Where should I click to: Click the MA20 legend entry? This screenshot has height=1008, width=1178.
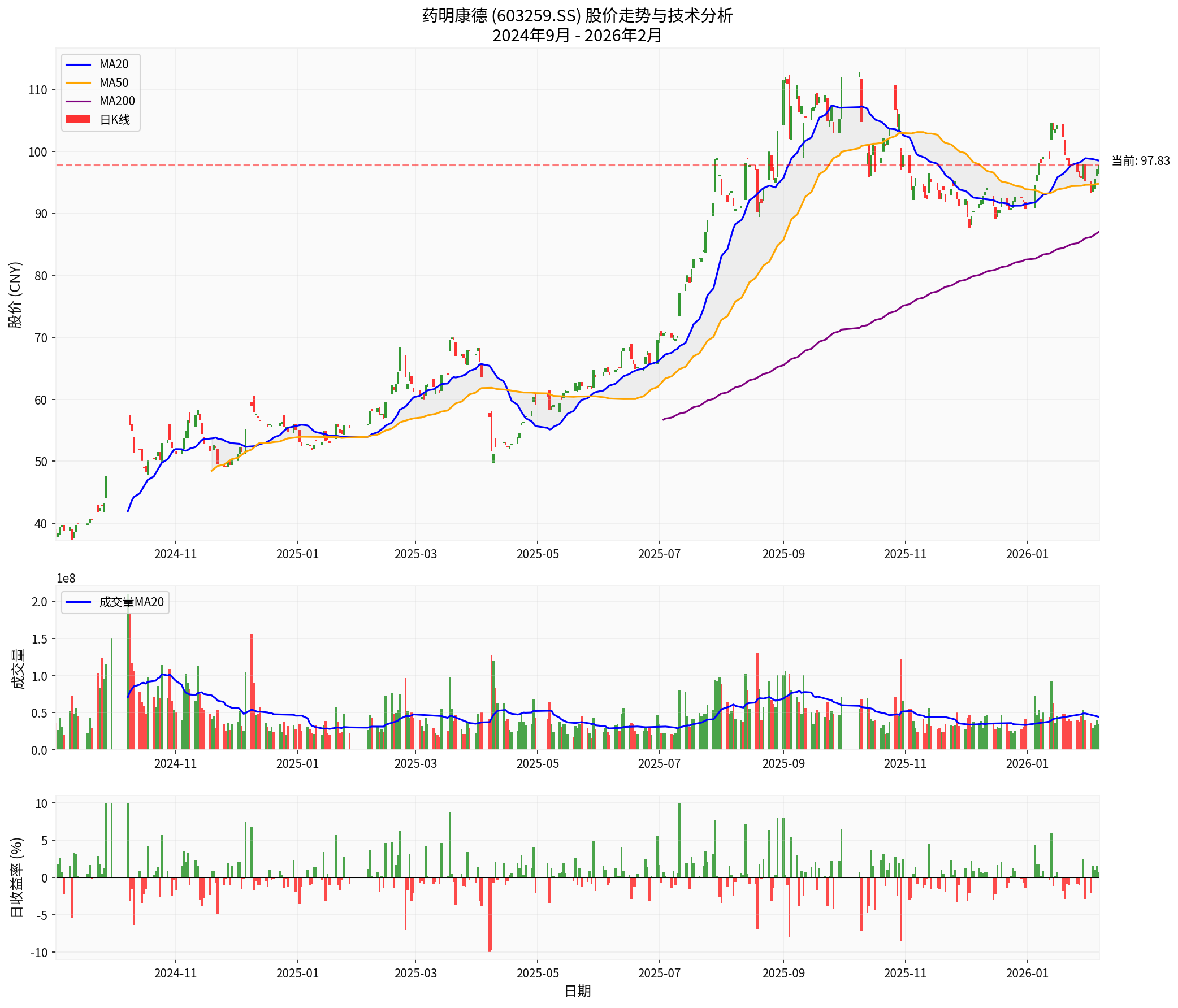(x=113, y=64)
